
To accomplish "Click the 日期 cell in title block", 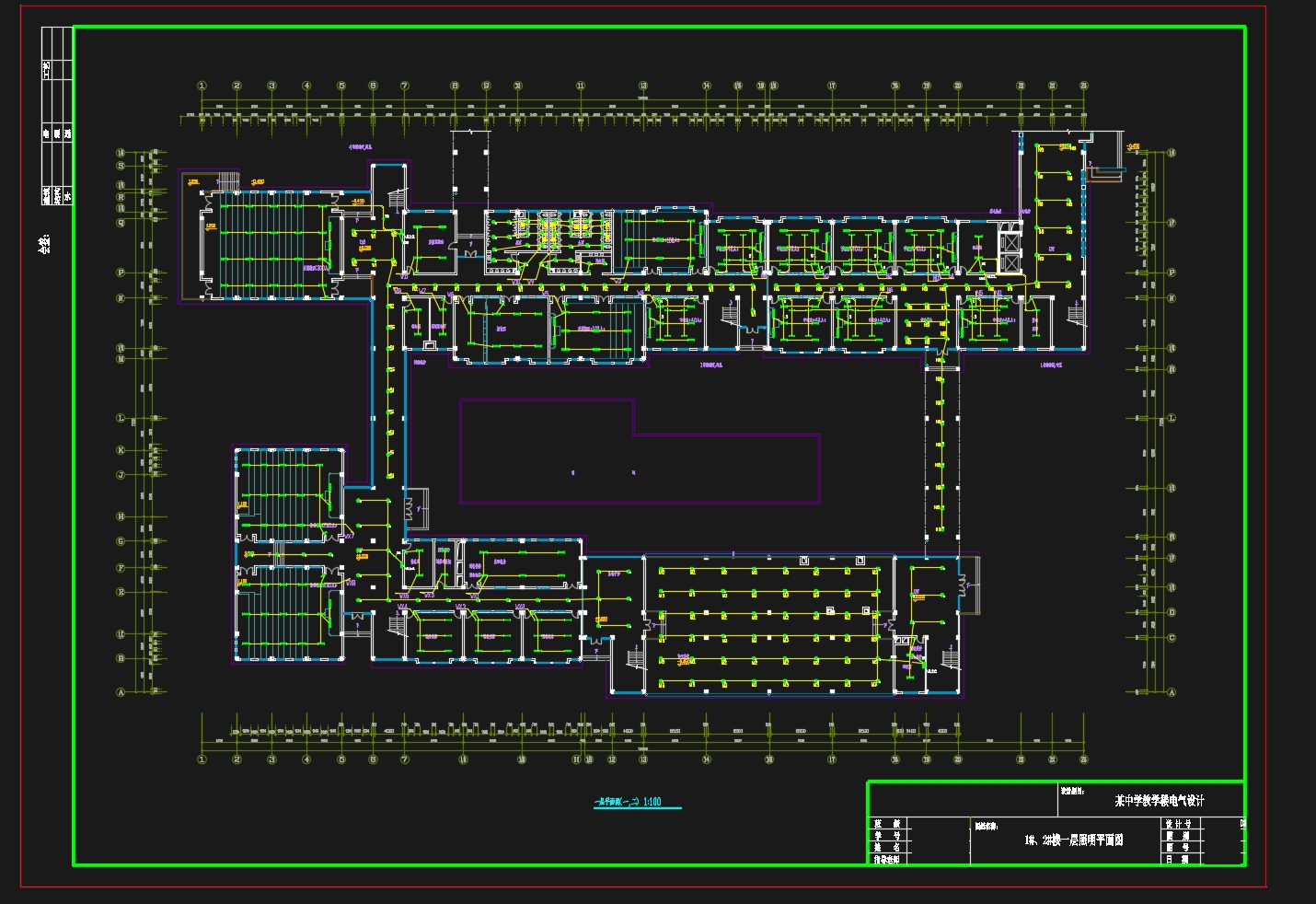I will (1179, 859).
